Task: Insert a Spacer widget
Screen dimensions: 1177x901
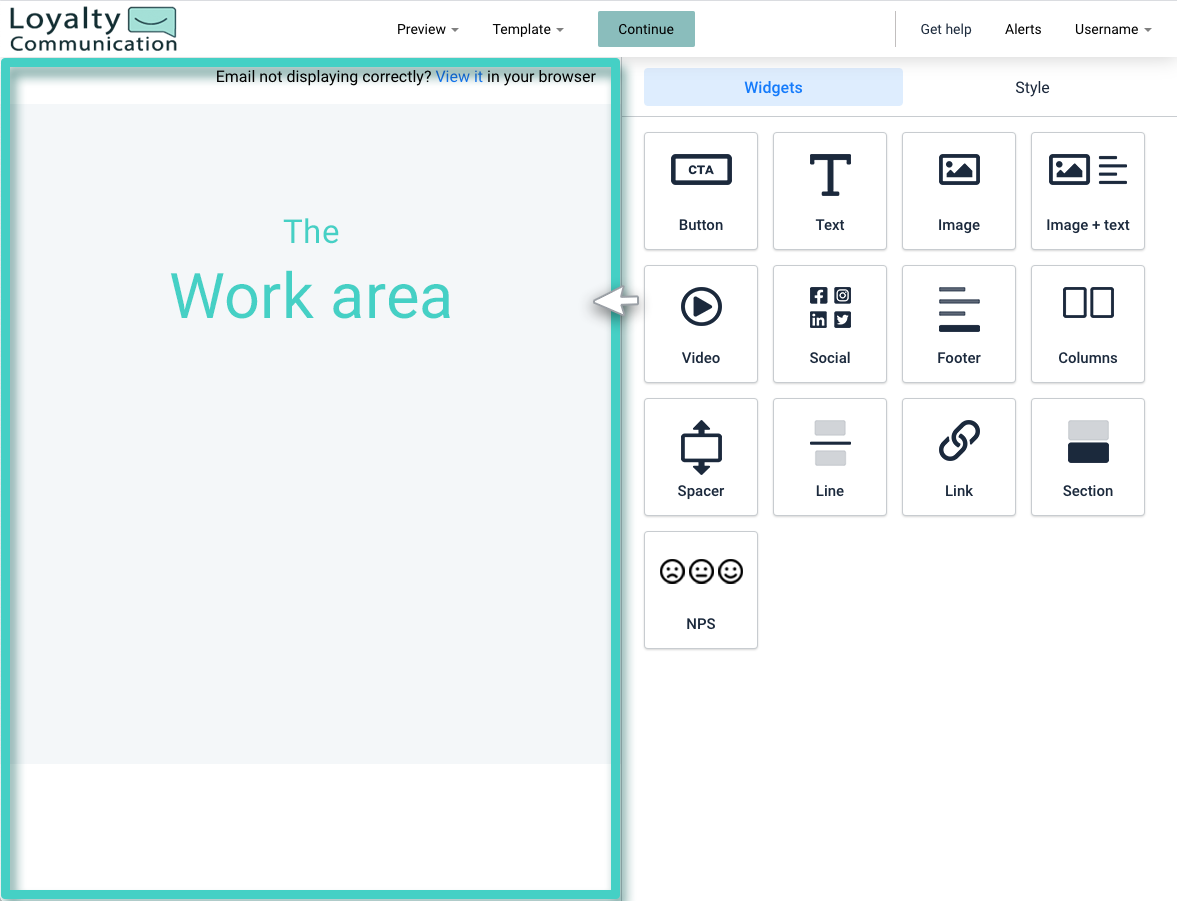Action: click(700, 457)
